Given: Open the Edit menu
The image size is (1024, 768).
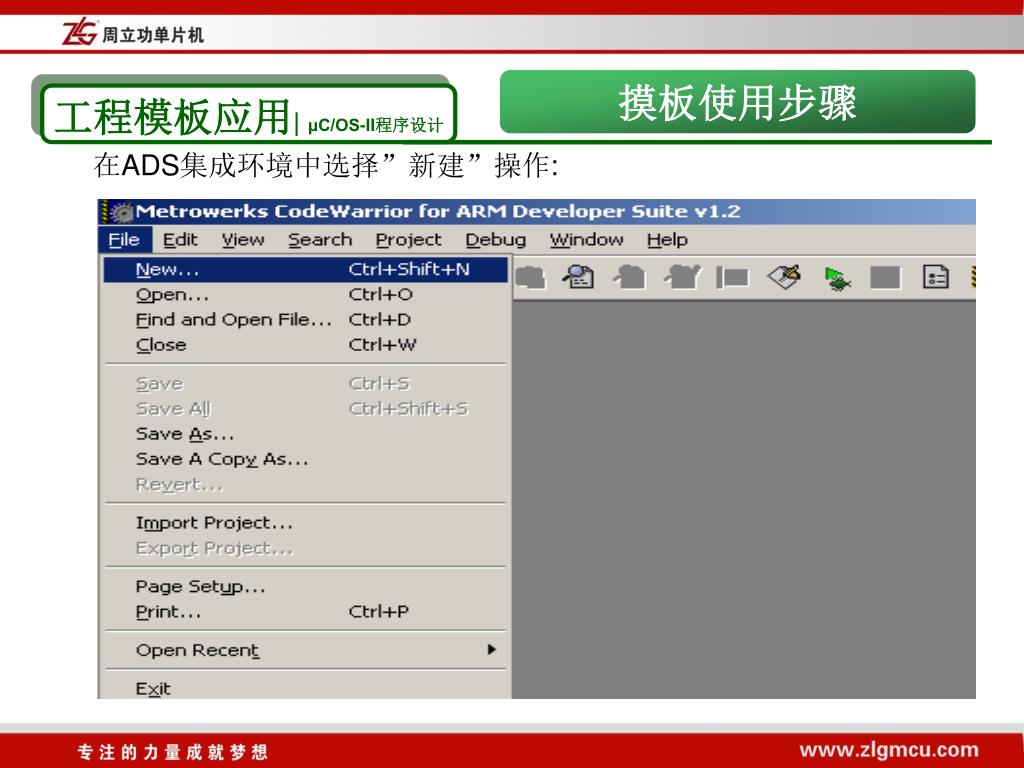Looking at the screenshot, I should 180,240.
